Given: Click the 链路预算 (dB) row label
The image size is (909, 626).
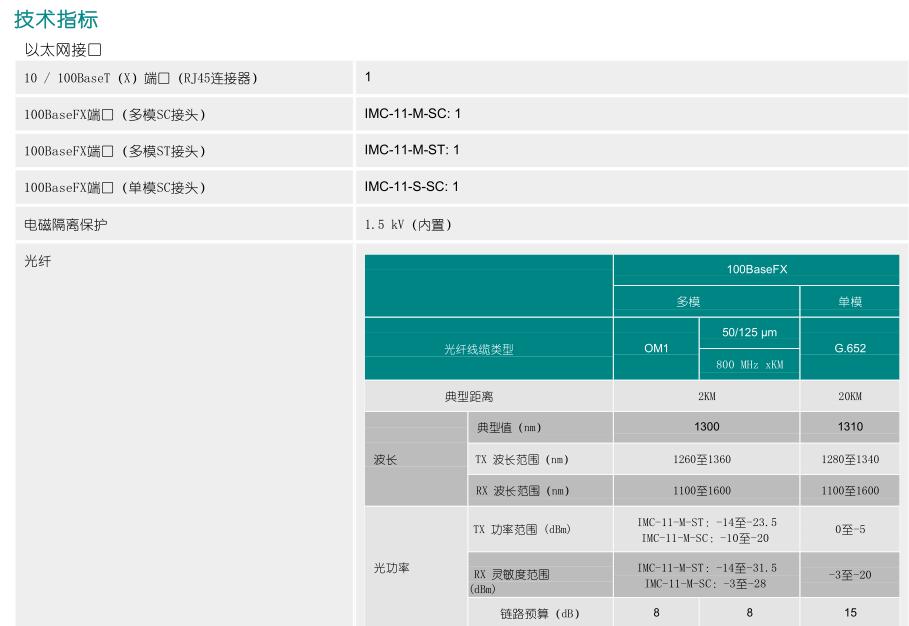Looking at the screenshot, I should point(539,613).
